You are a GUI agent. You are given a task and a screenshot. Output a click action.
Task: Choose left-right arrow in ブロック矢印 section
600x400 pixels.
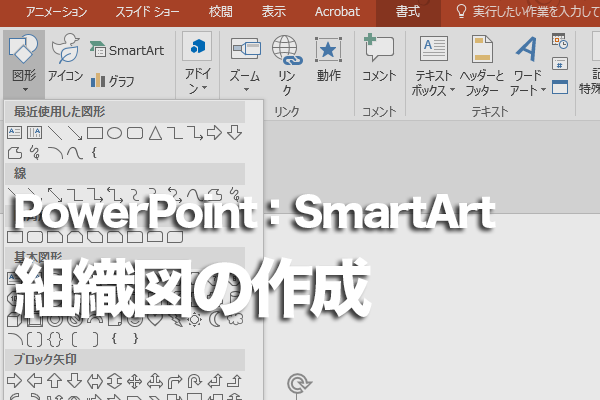95,381
